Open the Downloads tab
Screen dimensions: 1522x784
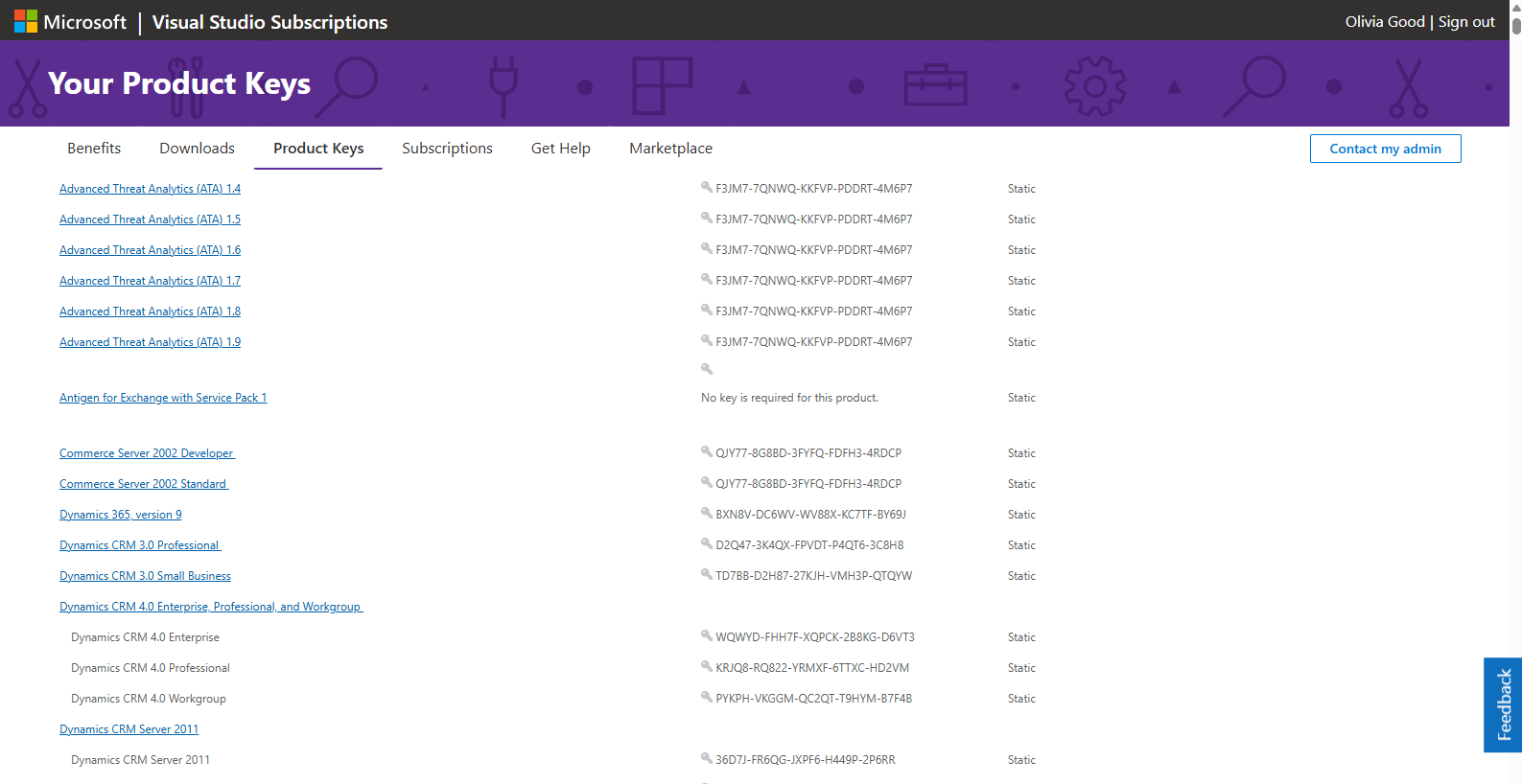coord(197,149)
